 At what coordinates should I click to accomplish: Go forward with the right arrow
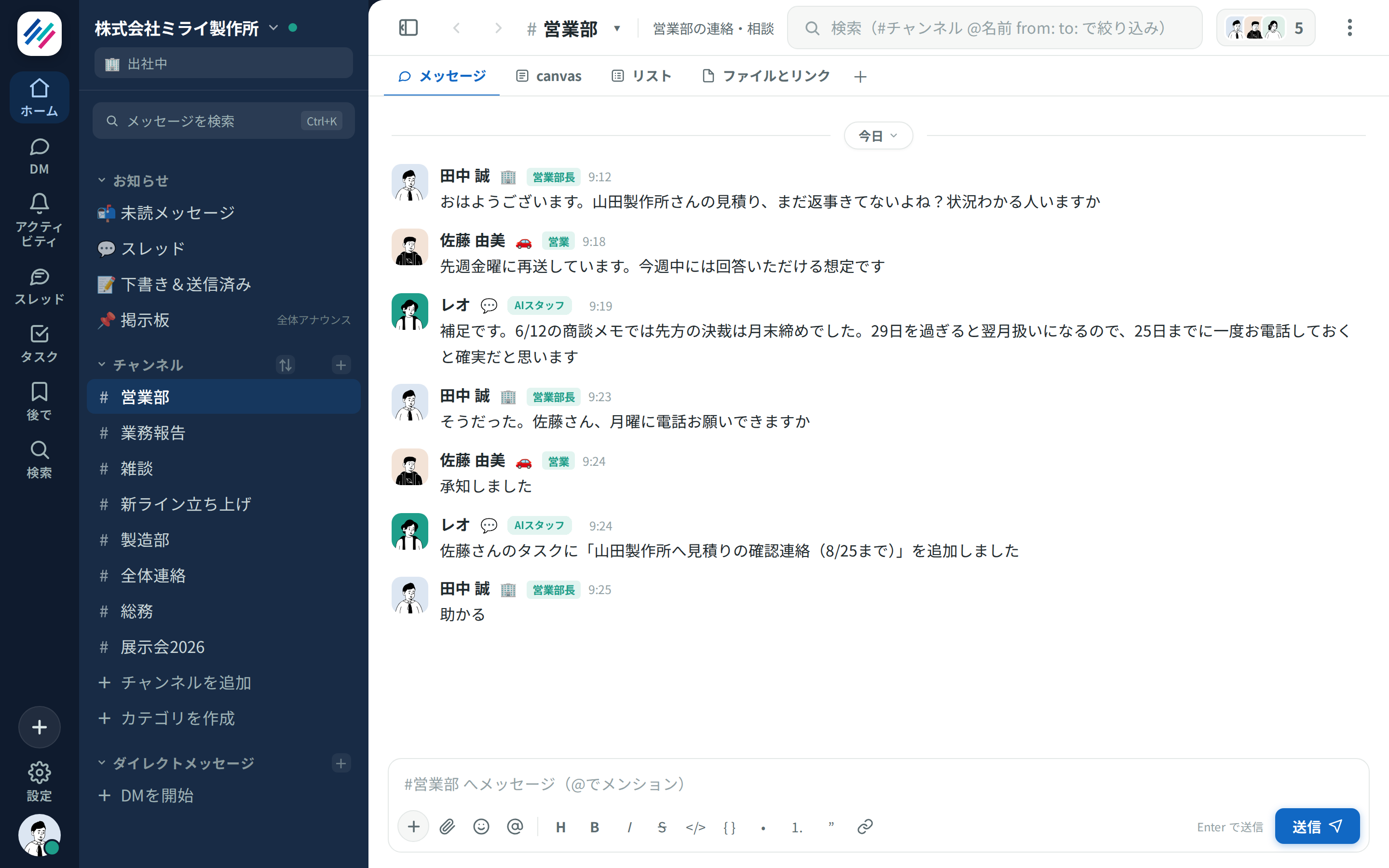[x=498, y=27]
